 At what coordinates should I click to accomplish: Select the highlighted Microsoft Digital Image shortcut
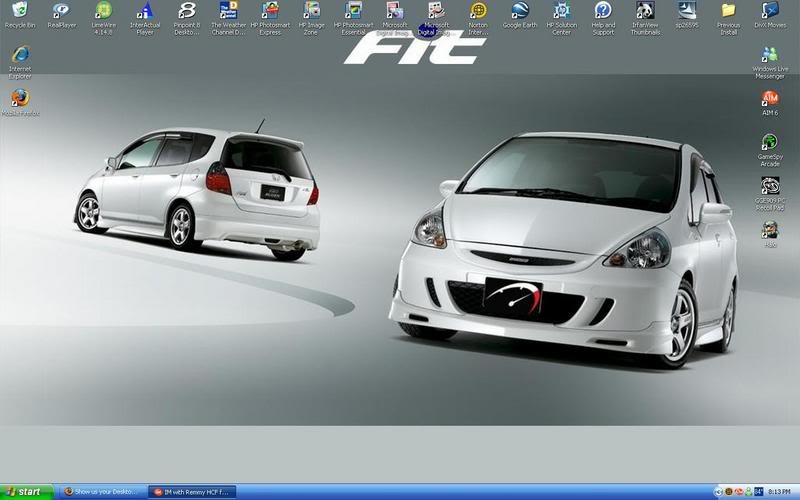click(436, 18)
